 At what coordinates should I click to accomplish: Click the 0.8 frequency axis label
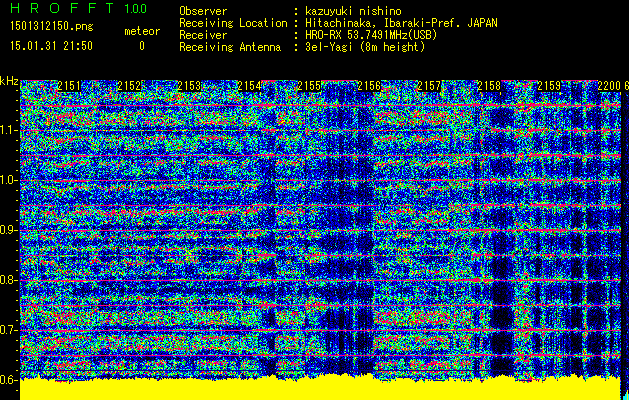tap(9, 280)
